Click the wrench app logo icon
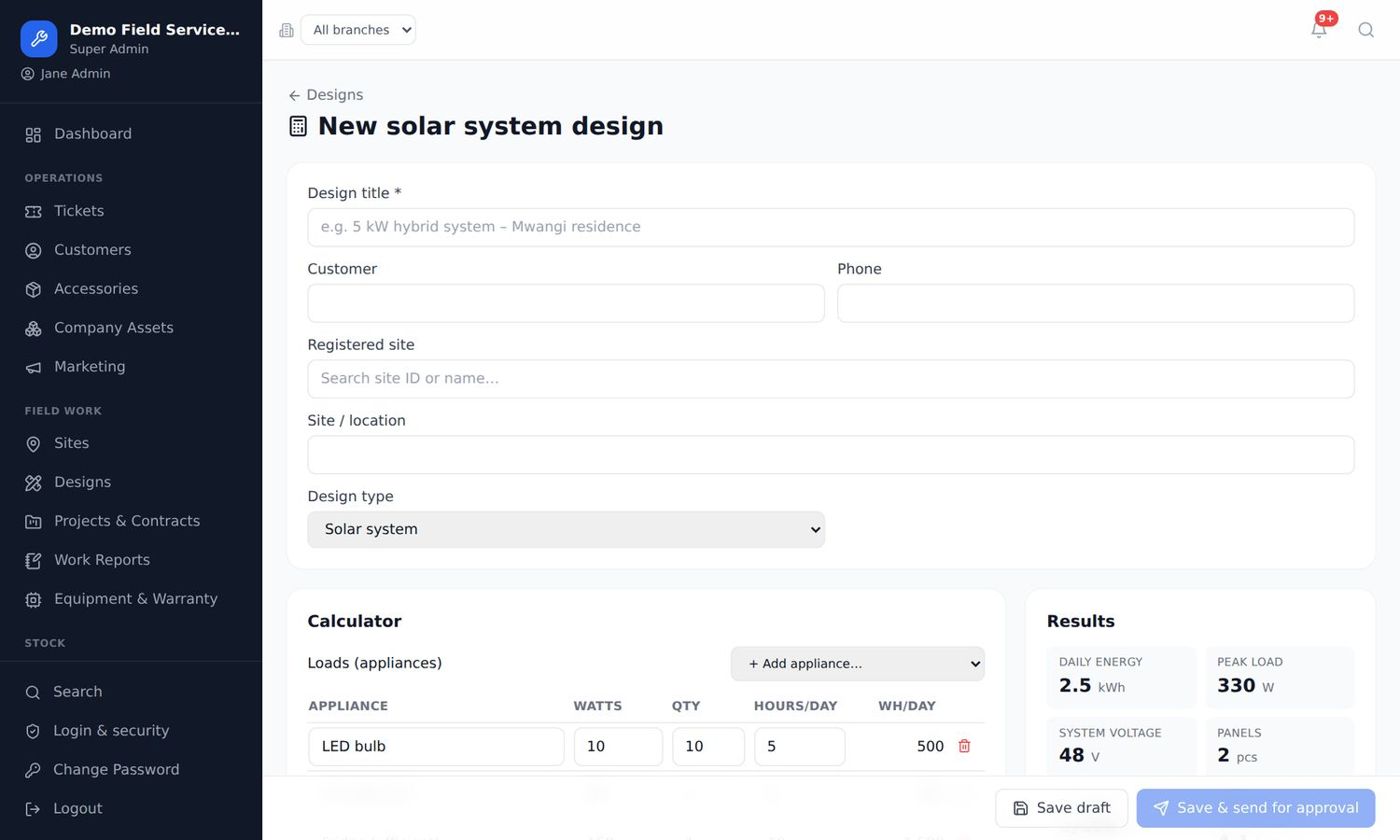This screenshot has width=1400, height=840. [39, 39]
